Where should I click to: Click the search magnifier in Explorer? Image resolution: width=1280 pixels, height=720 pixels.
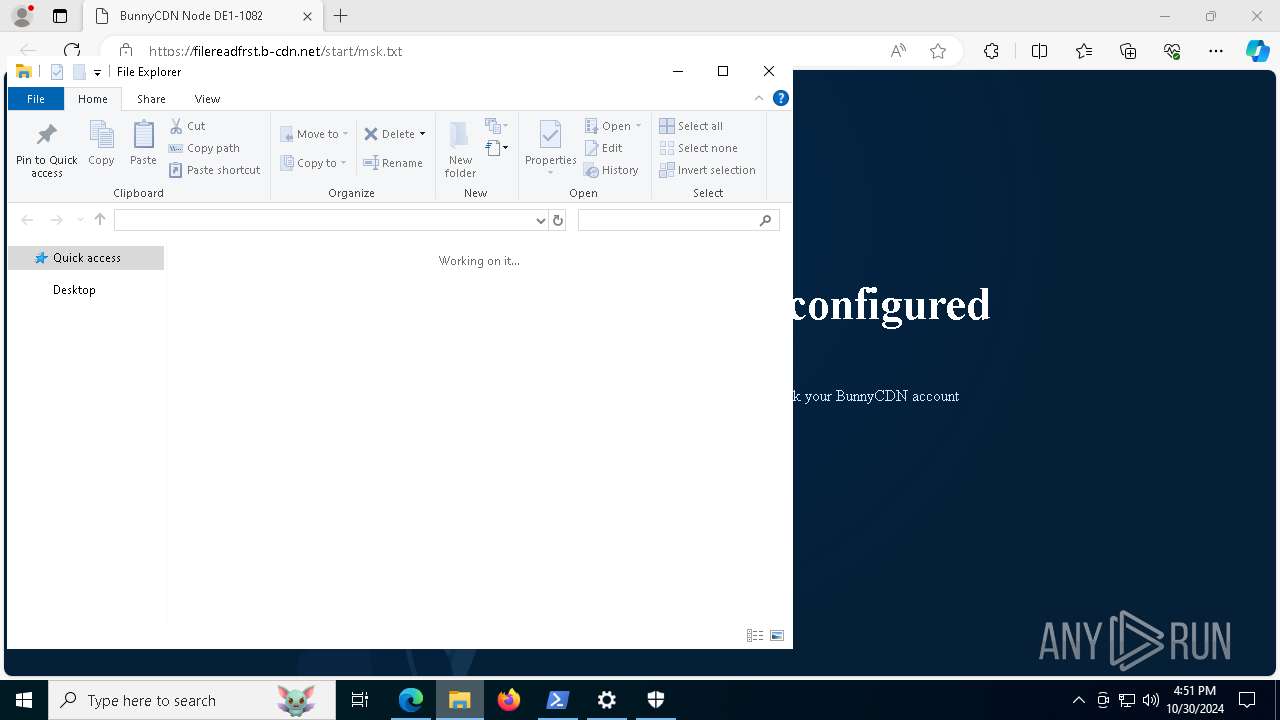pyautogui.click(x=766, y=220)
